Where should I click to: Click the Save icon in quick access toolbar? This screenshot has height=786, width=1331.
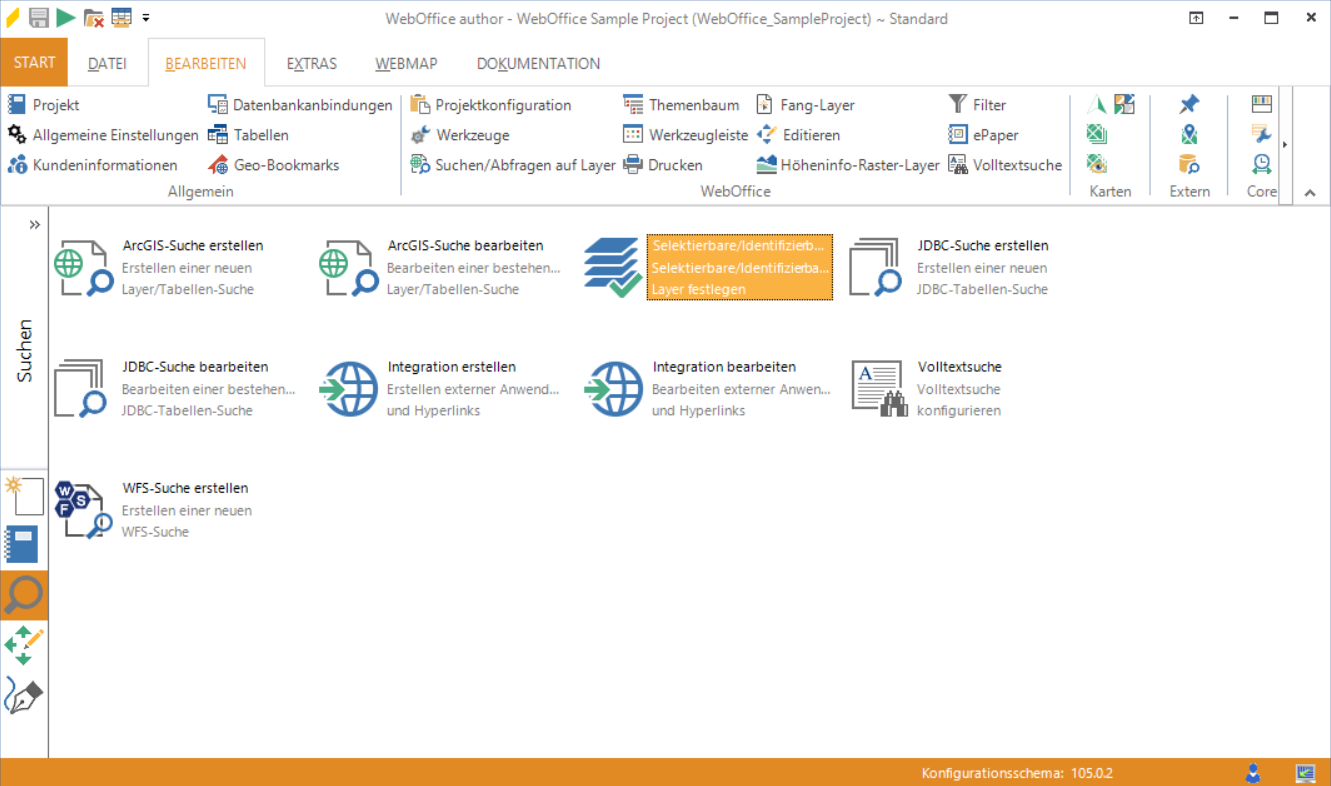click(x=39, y=17)
